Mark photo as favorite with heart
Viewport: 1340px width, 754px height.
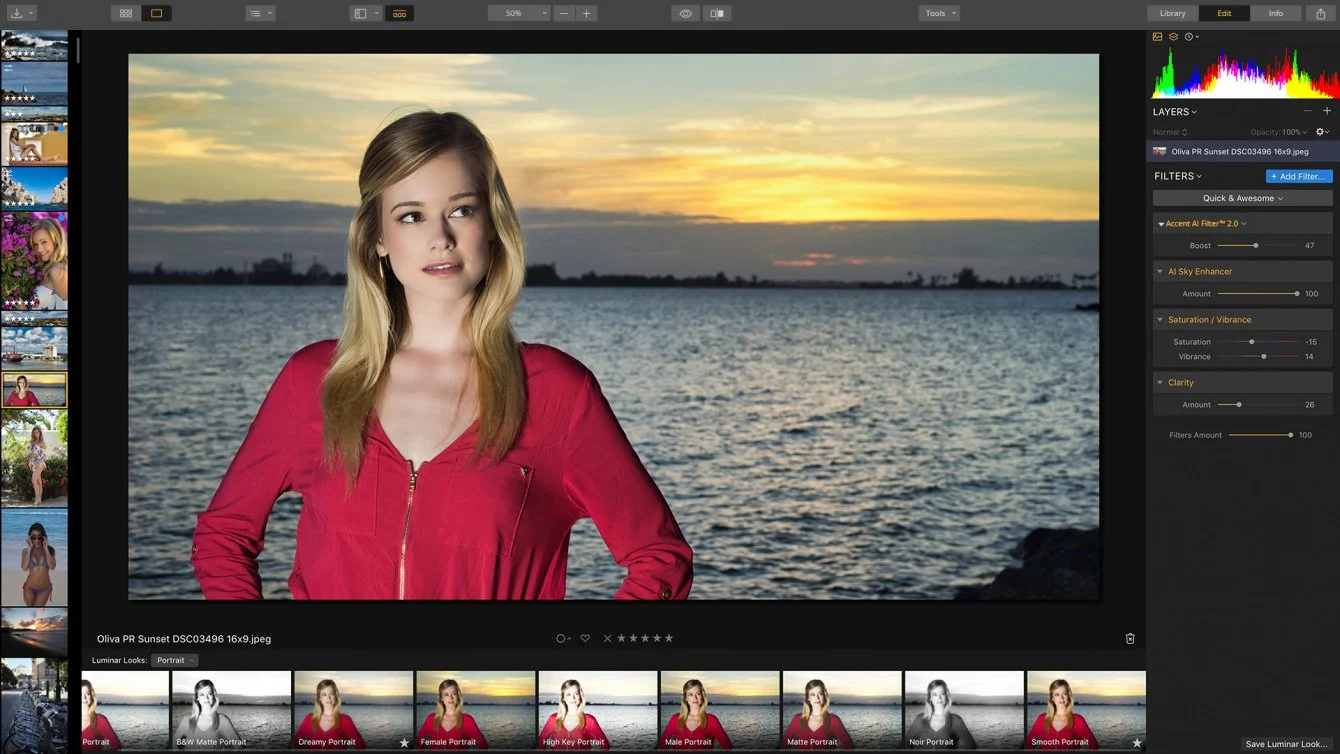point(585,638)
